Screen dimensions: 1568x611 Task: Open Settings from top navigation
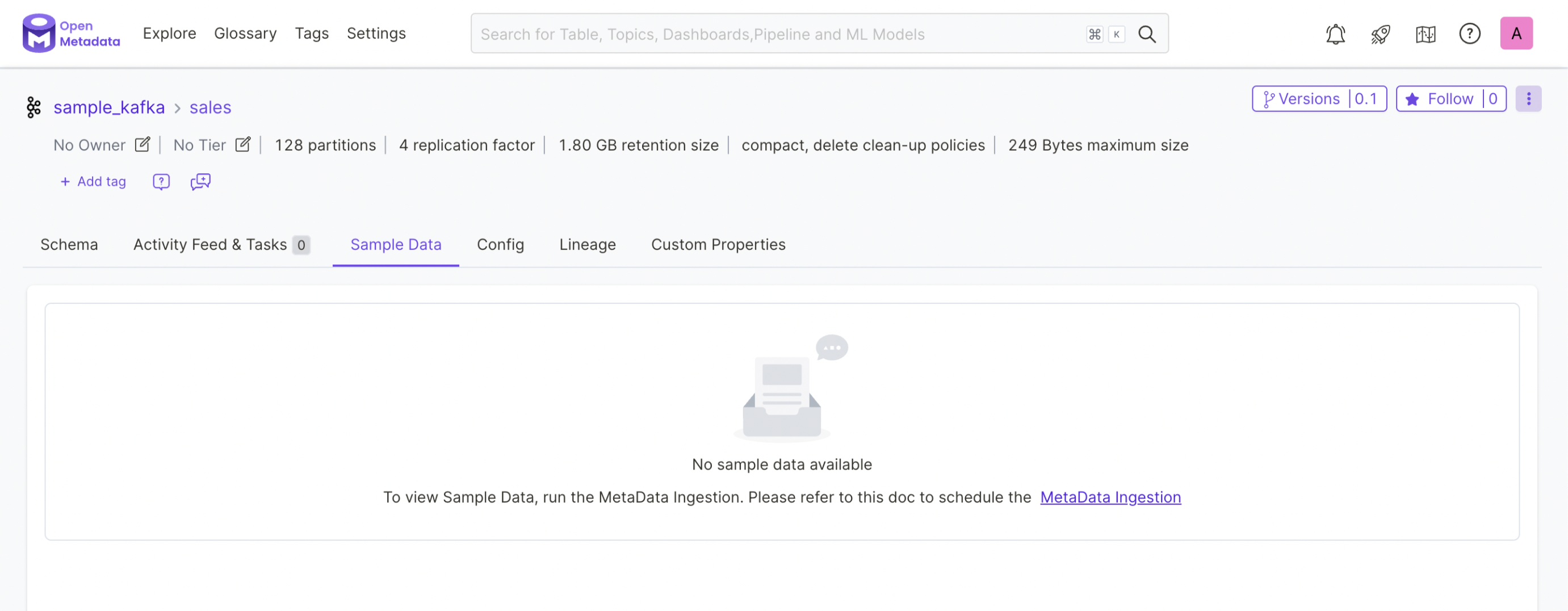(376, 34)
